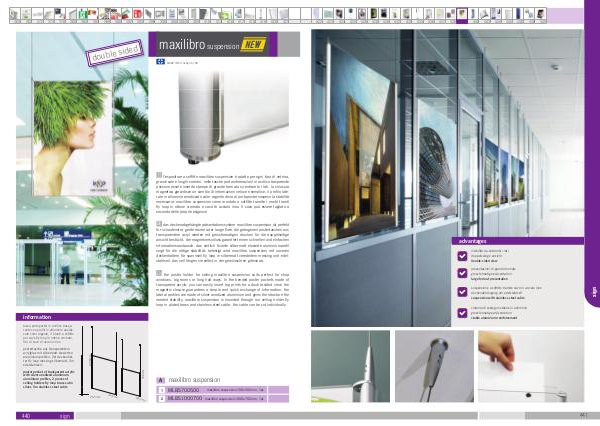
Task: Click the 'sign' label in the footer
Action: (x=65, y=416)
